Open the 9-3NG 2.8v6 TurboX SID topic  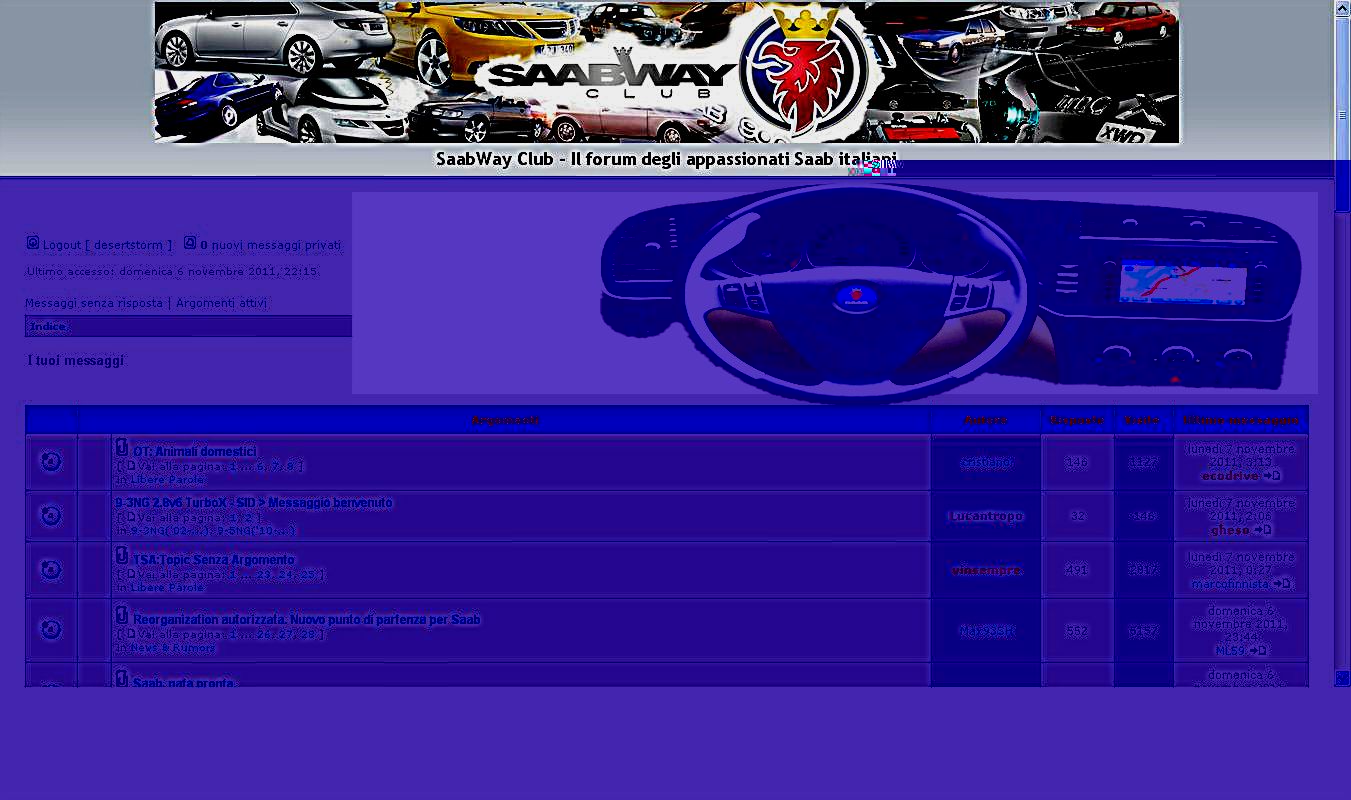coord(254,503)
